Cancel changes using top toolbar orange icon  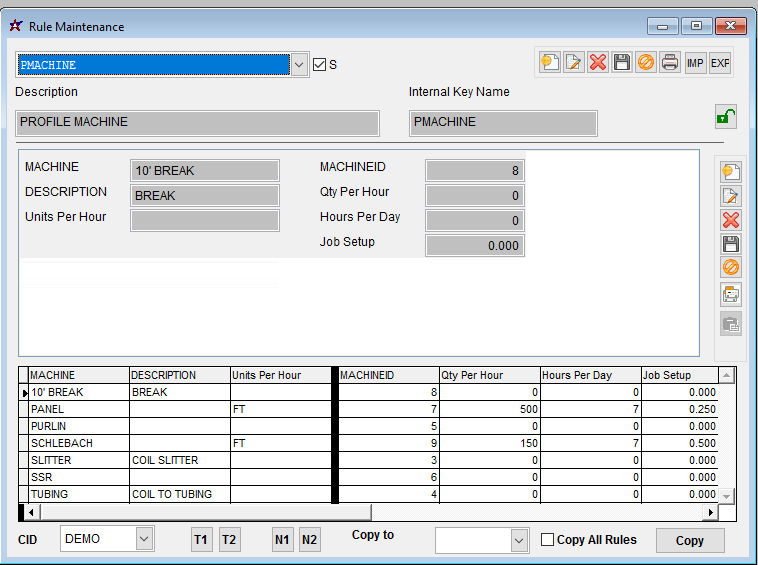646,62
